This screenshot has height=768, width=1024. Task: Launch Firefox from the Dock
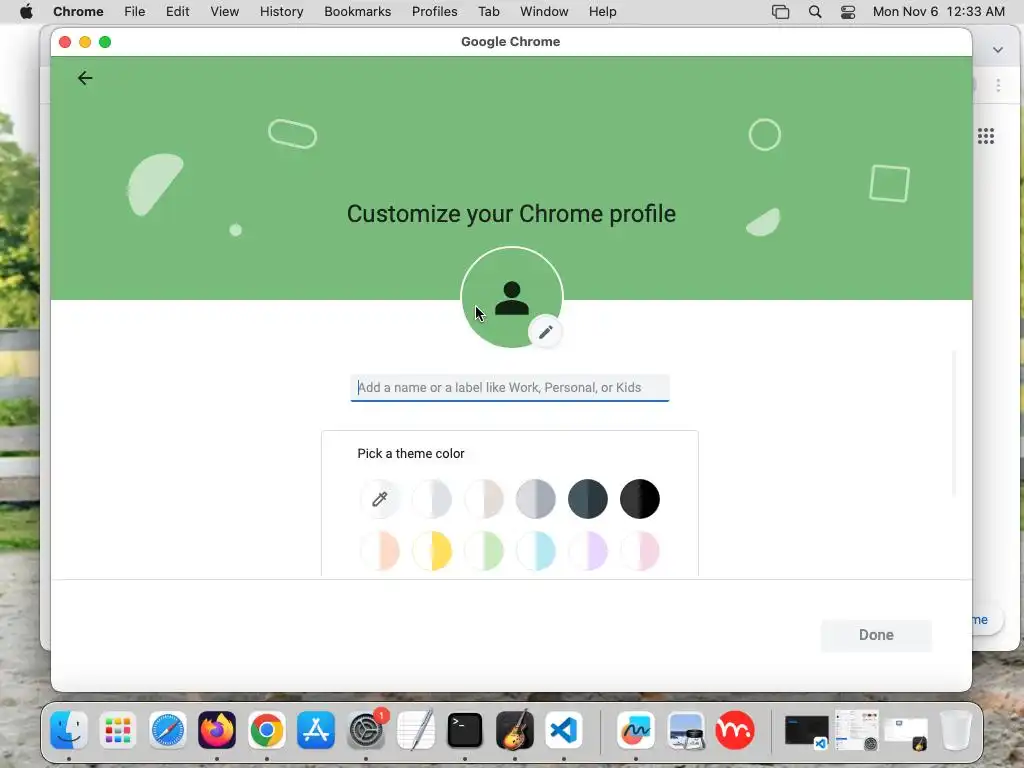(217, 729)
